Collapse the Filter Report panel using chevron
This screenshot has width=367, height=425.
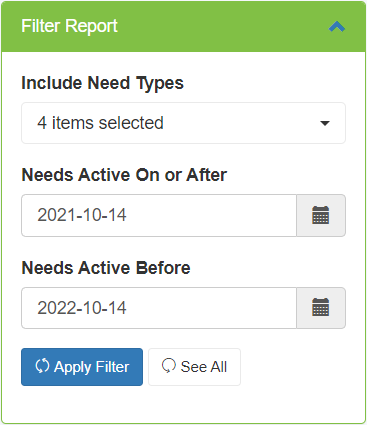[x=337, y=27]
